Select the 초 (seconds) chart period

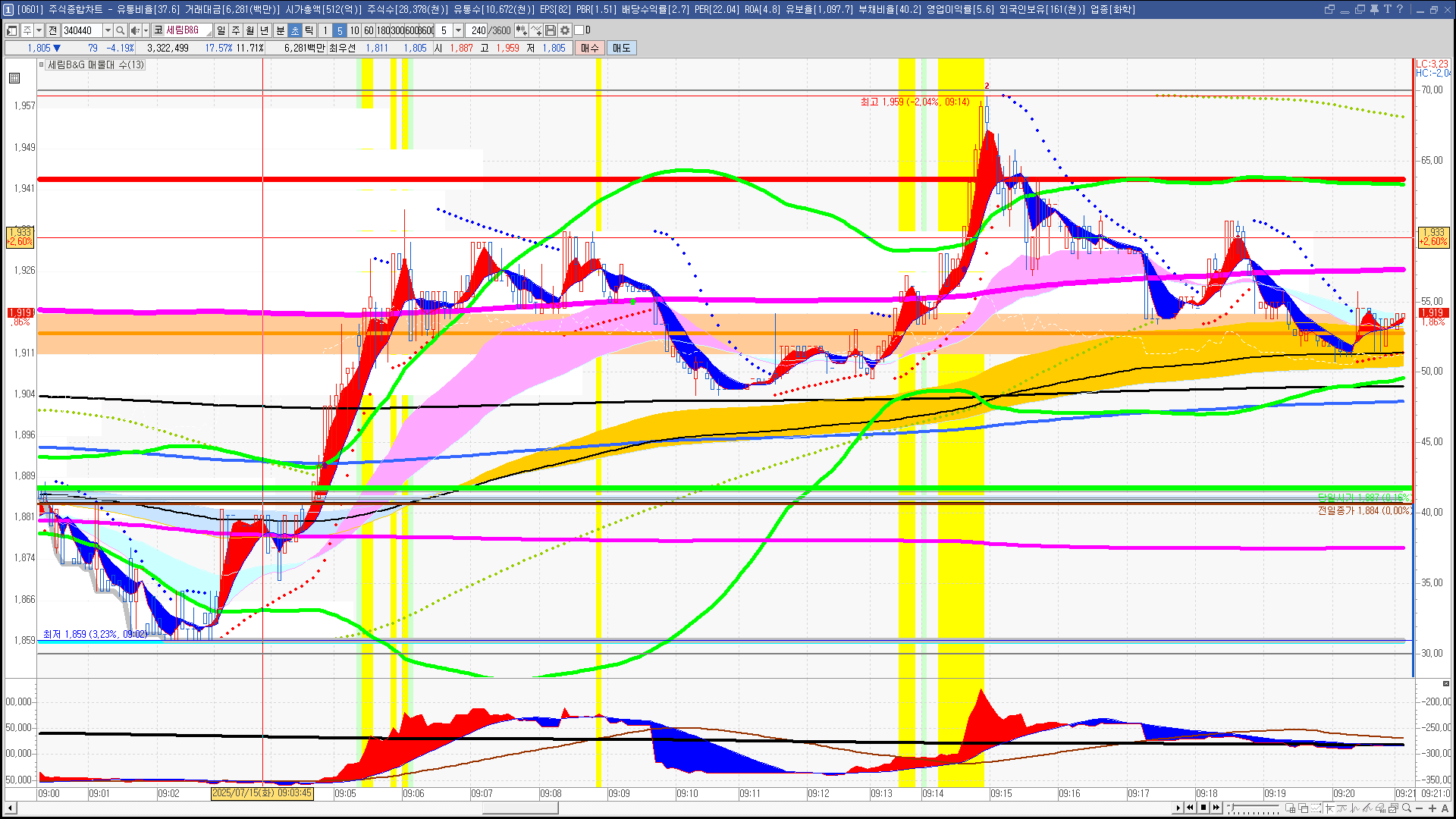point(295,30)
